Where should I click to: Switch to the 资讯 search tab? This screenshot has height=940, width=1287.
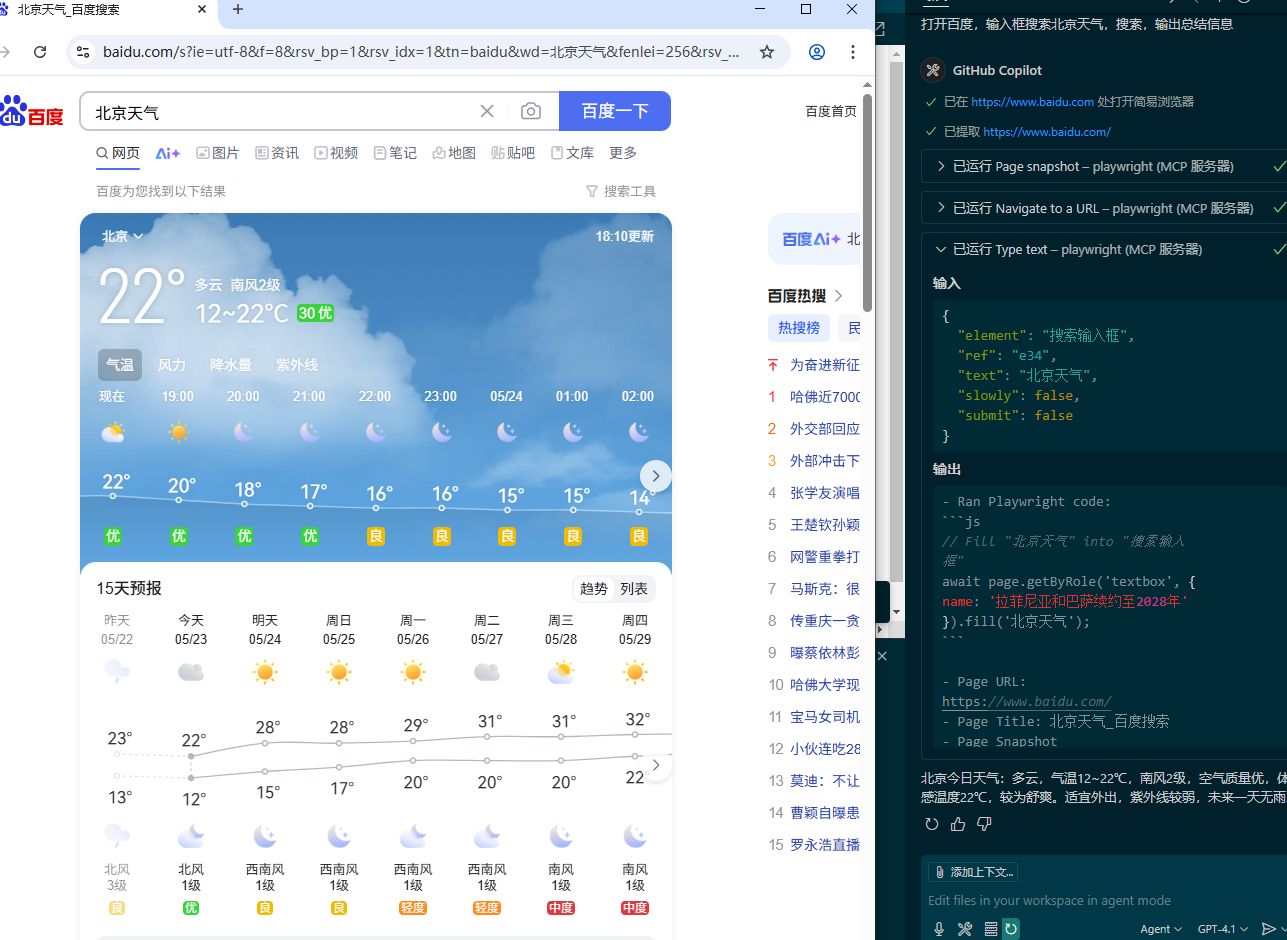point(277,153)
